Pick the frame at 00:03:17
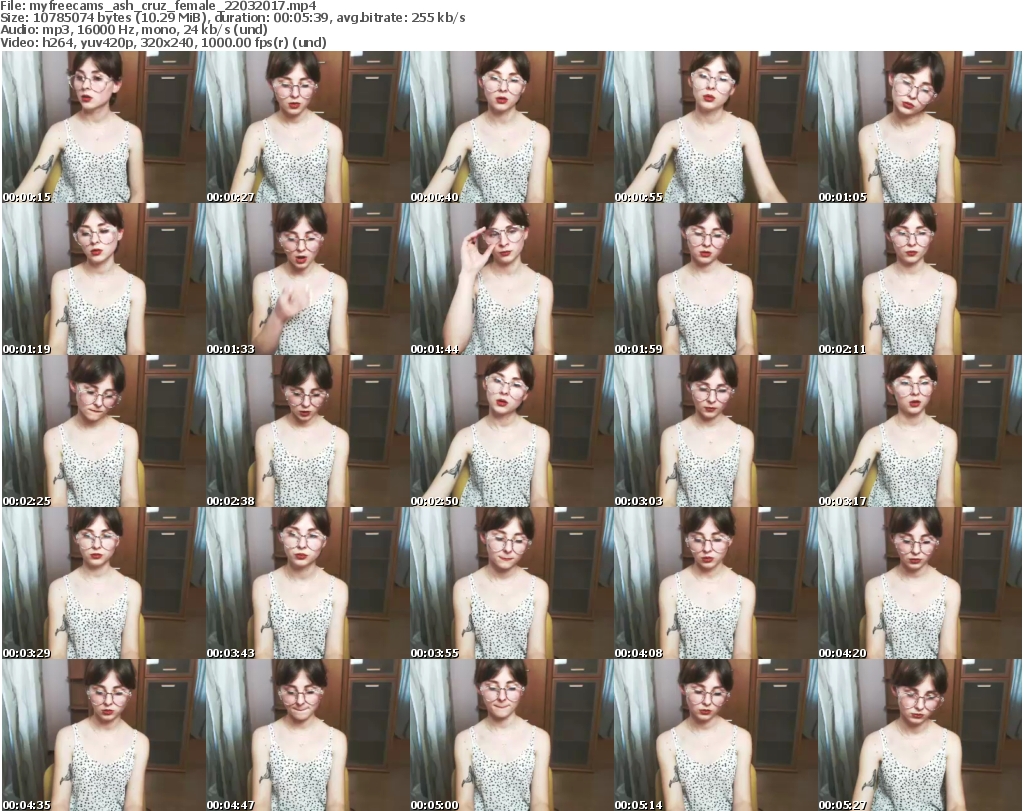Image resolution: width=1024 pixels, height=811 pixels. point(920,431)
